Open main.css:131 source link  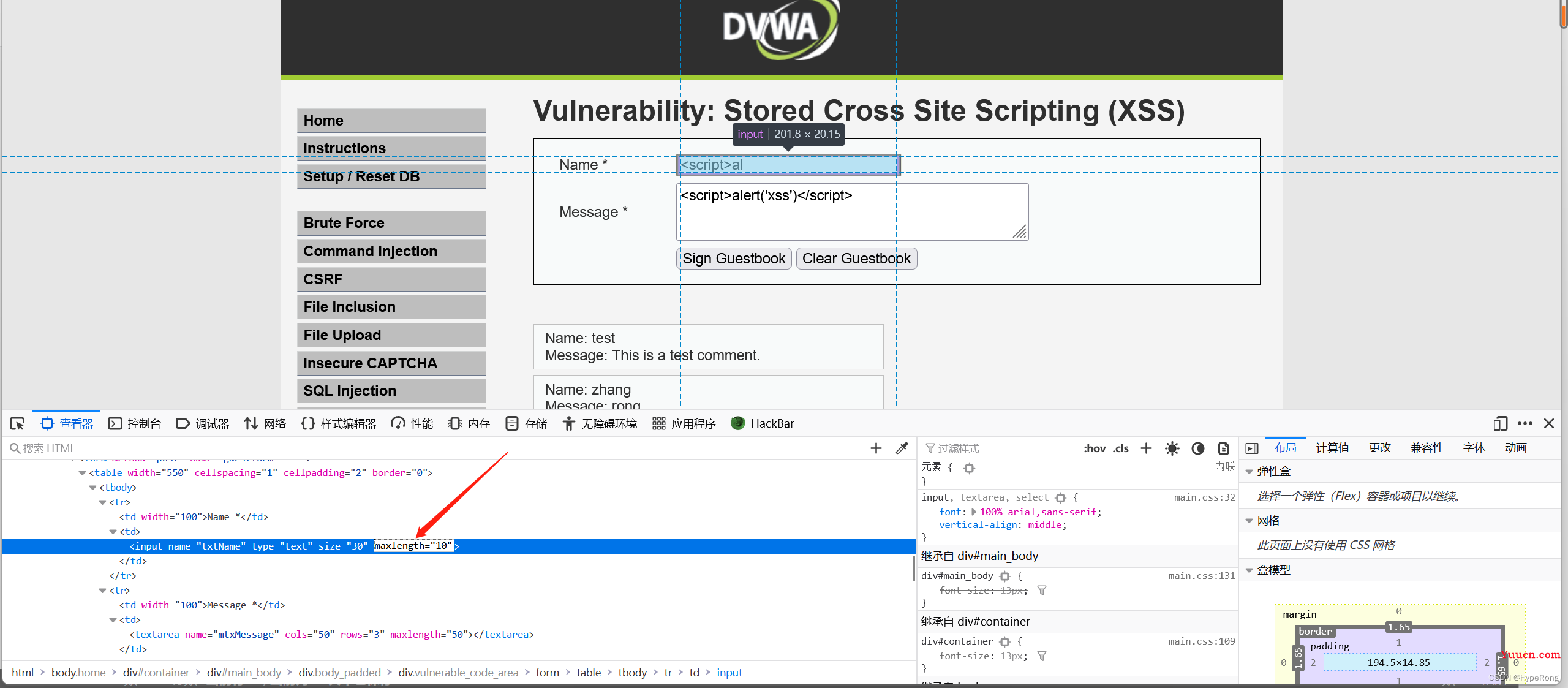[x=1201, y=576]
